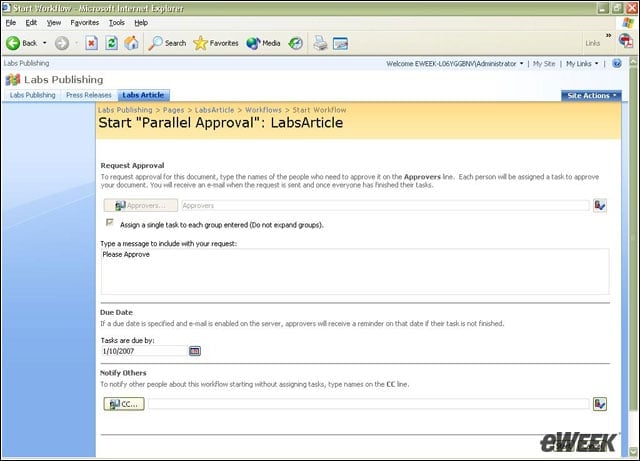This screenshot has height=461, width=640.
Task: Click the toolbar icon right of Print
Action: 340,43
